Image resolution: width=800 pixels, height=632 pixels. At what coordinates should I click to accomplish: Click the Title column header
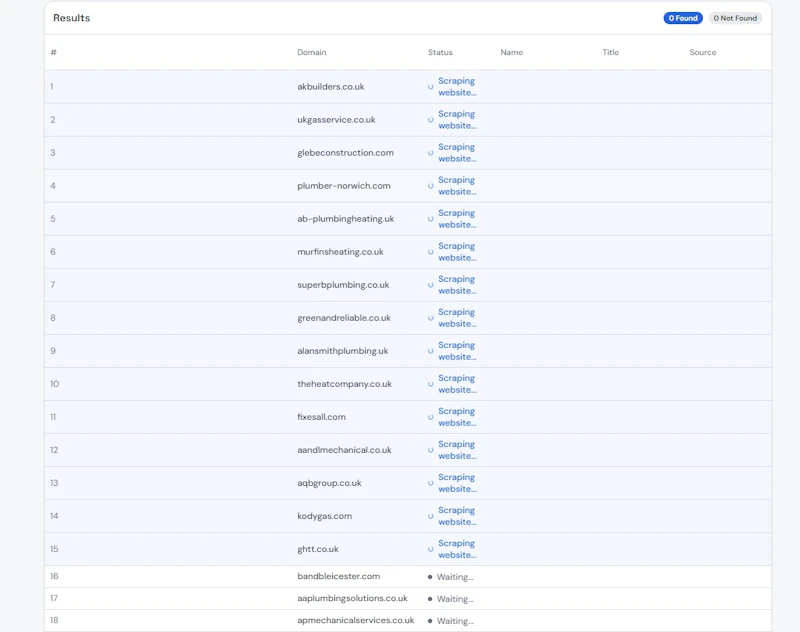[610, 53]
